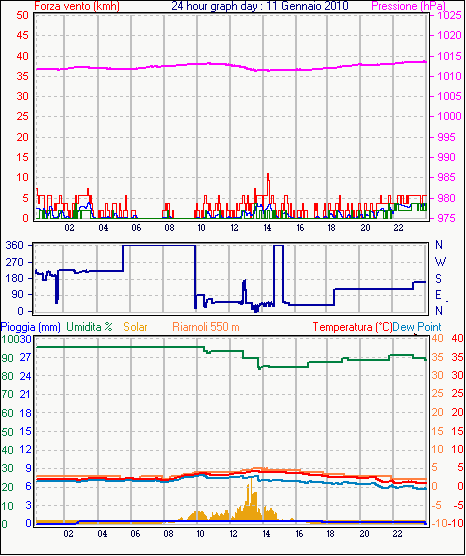Click the 1015 value on pressure axis
This screenshot has width=466, height=556.
[x=449, y=56]
